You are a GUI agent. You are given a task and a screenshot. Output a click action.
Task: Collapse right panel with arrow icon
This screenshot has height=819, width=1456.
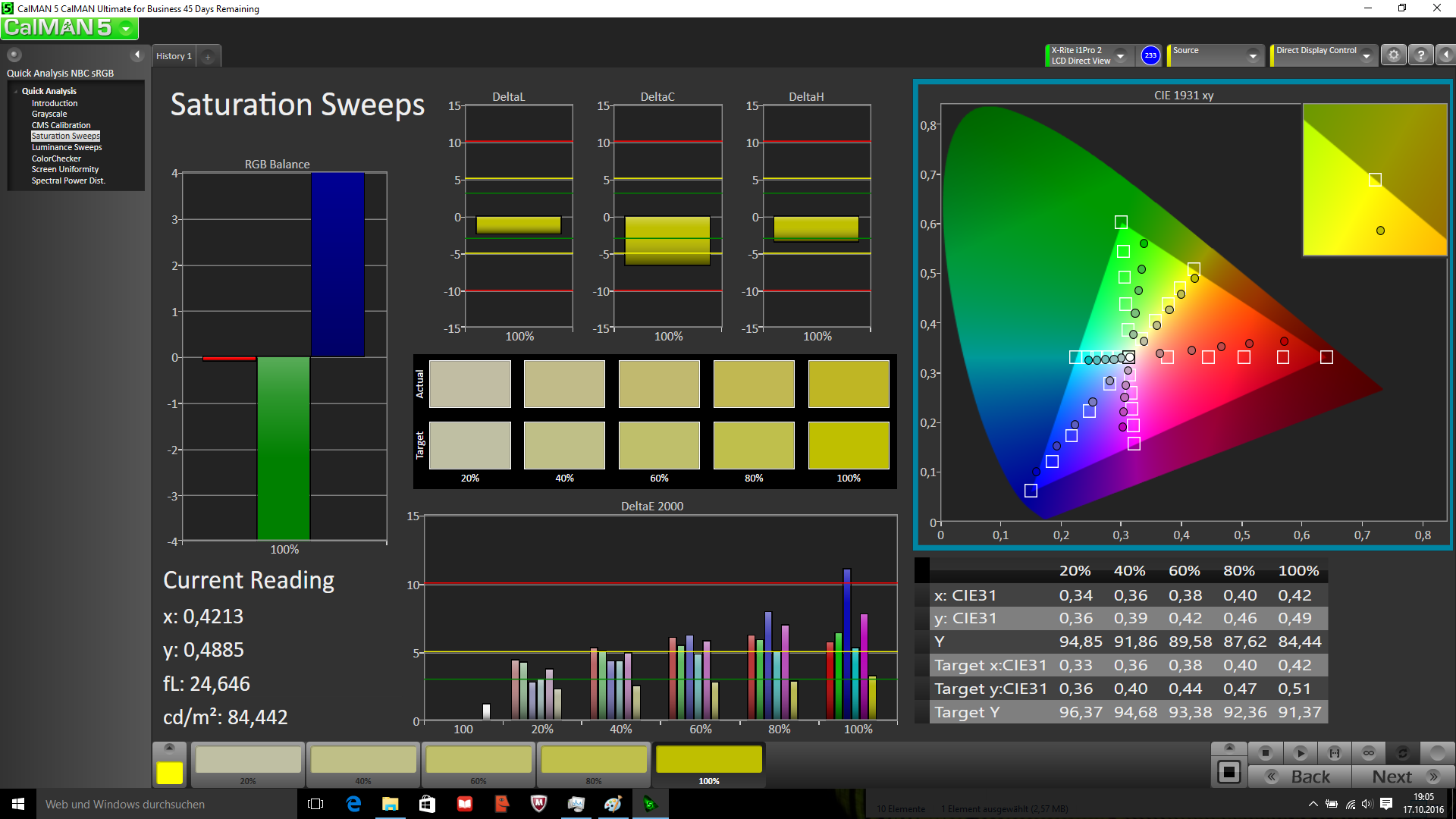(x=1445, y=55)
